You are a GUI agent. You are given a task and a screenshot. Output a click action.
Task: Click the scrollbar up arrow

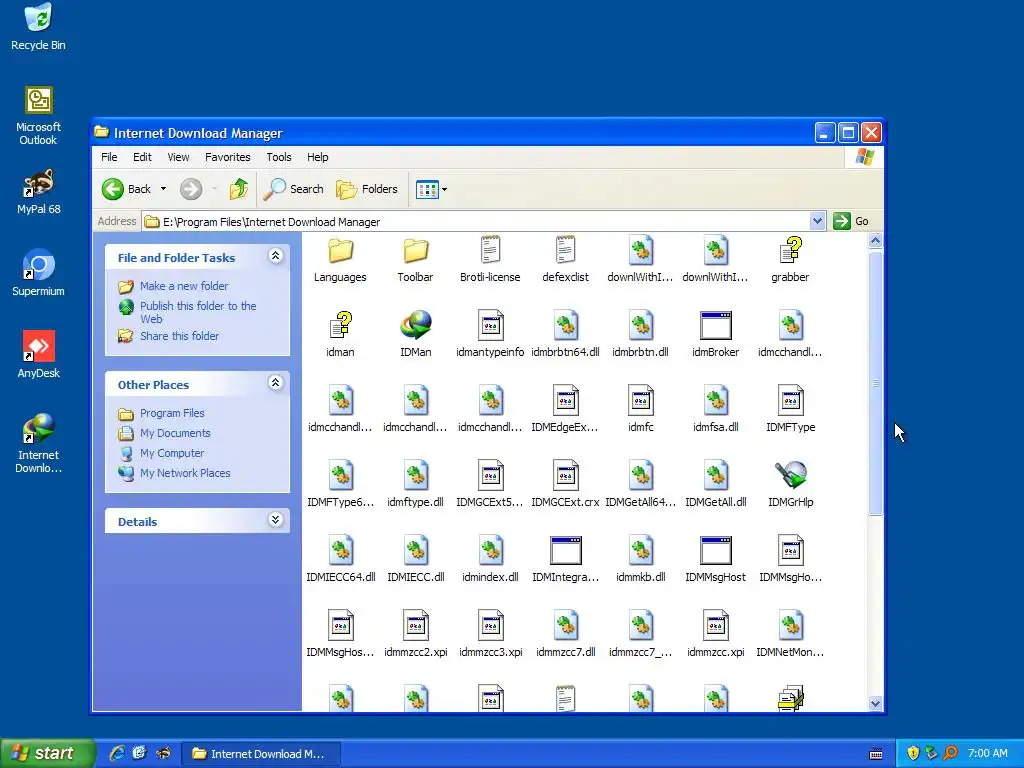875,241
